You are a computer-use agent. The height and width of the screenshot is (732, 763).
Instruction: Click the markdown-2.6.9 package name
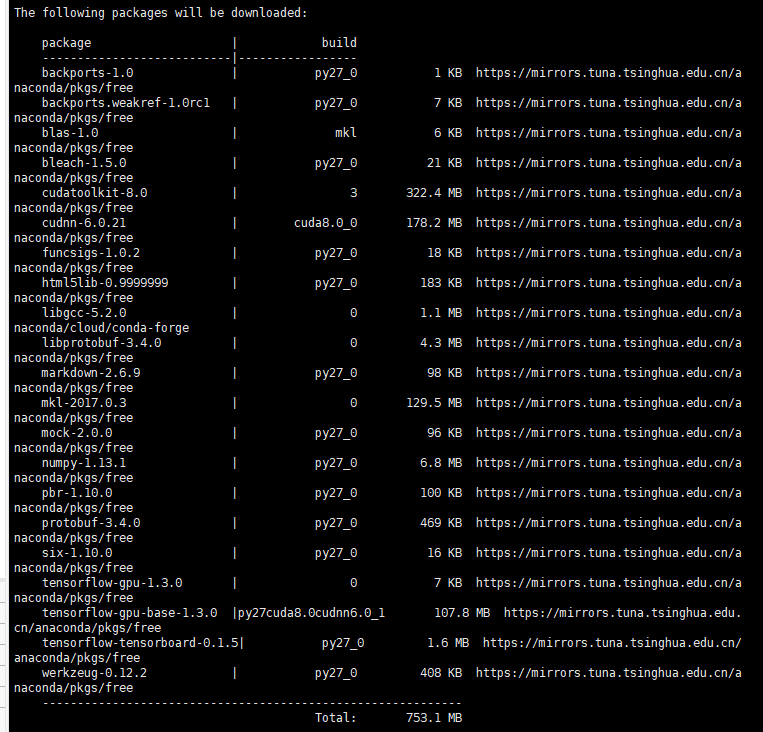click(91, 373)
